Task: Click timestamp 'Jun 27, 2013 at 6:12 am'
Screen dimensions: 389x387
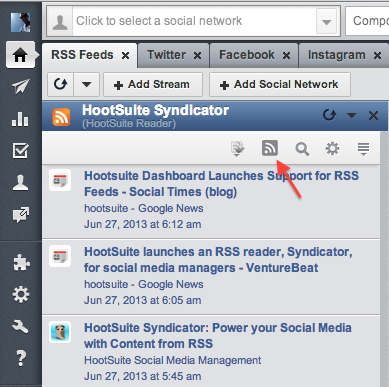Action: [x=143, y=224]
